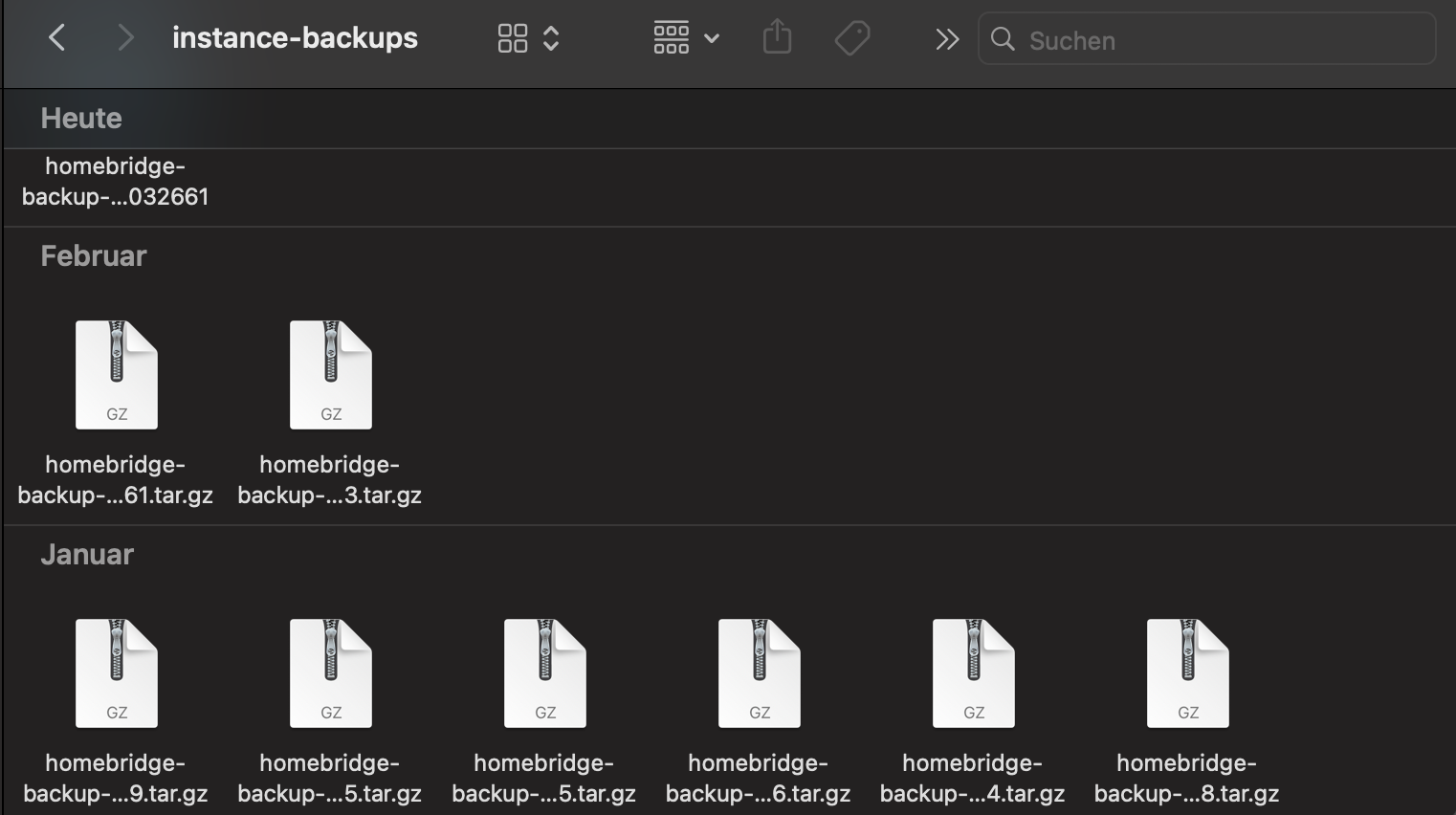Click the forward navigation arrow
The image size is (1456, 815).
[x=124, y=38]
